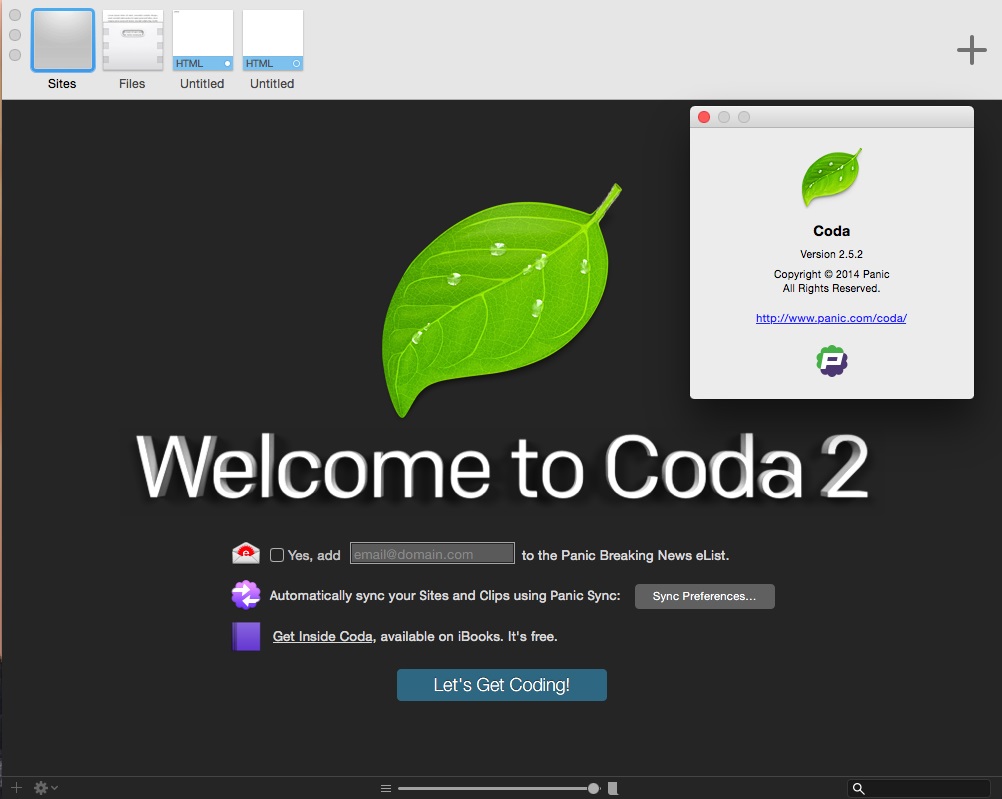This screenshot has height=799, width=1002.
Task: Add a new site with bottom plus
Action: coord(17,787)
